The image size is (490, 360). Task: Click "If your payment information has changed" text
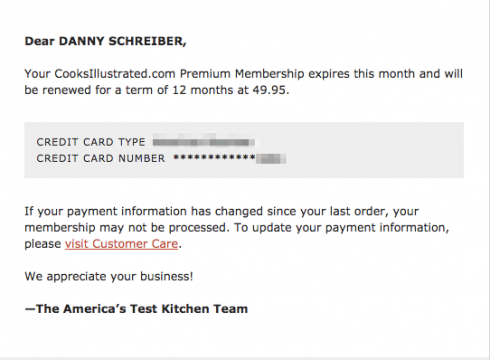(x=143, y=212)
